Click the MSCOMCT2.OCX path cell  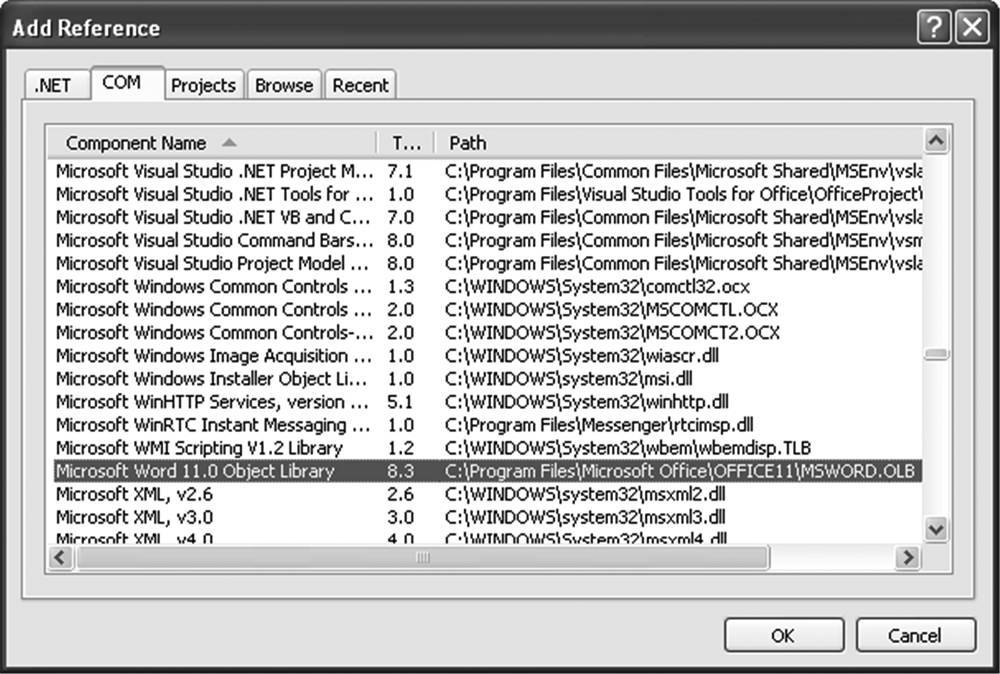click(x=612, y=333)
